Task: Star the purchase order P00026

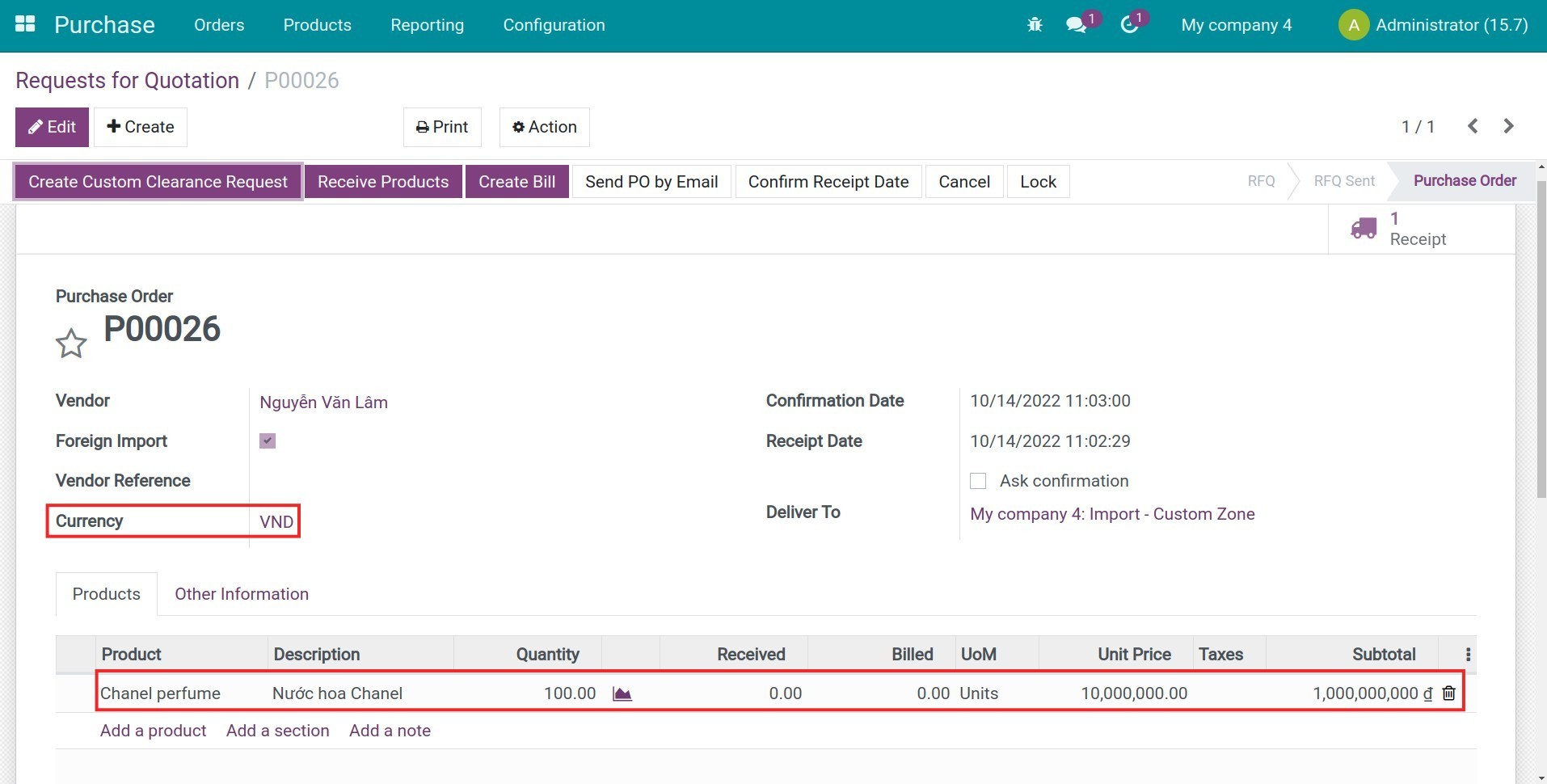Action: click(x=70, y=343)
